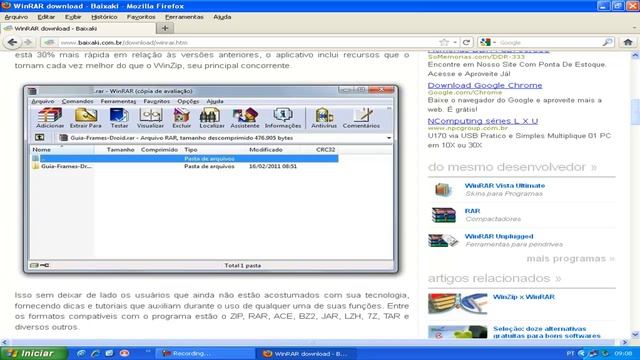Click the Skins para Programas subtitle text
640x360 pixels.
(504, 193)
